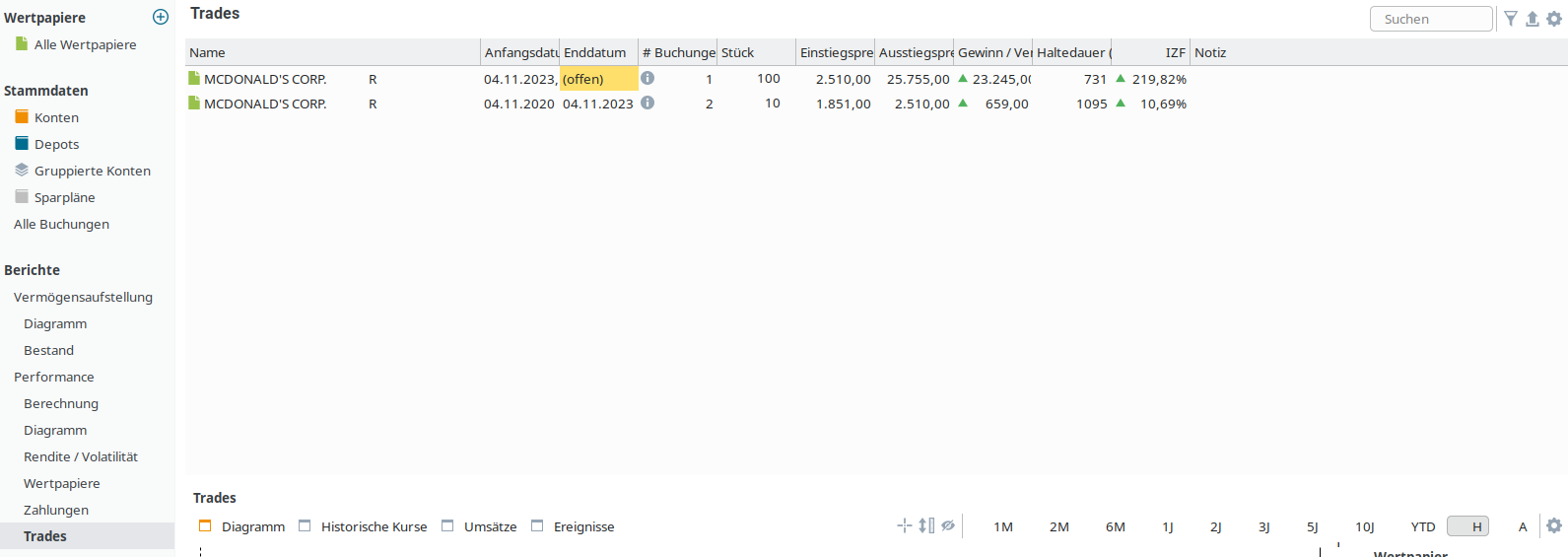Image resolution: width=1568 pixels, height=557 pixels.
Task: Open the filter funnel icon for trades
Action: point(1511,19)
